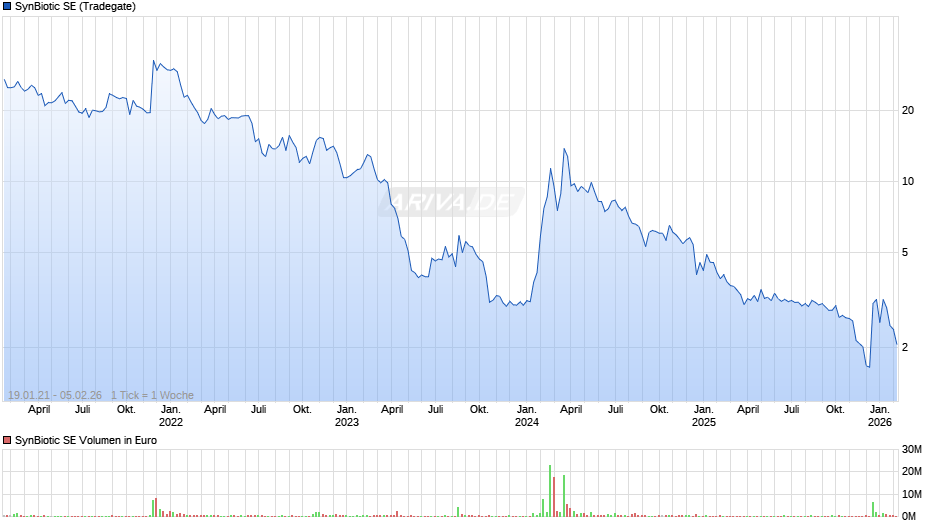
Task: Click the blue SynBiotic SE legend square
Action: [x=7, y=7]
